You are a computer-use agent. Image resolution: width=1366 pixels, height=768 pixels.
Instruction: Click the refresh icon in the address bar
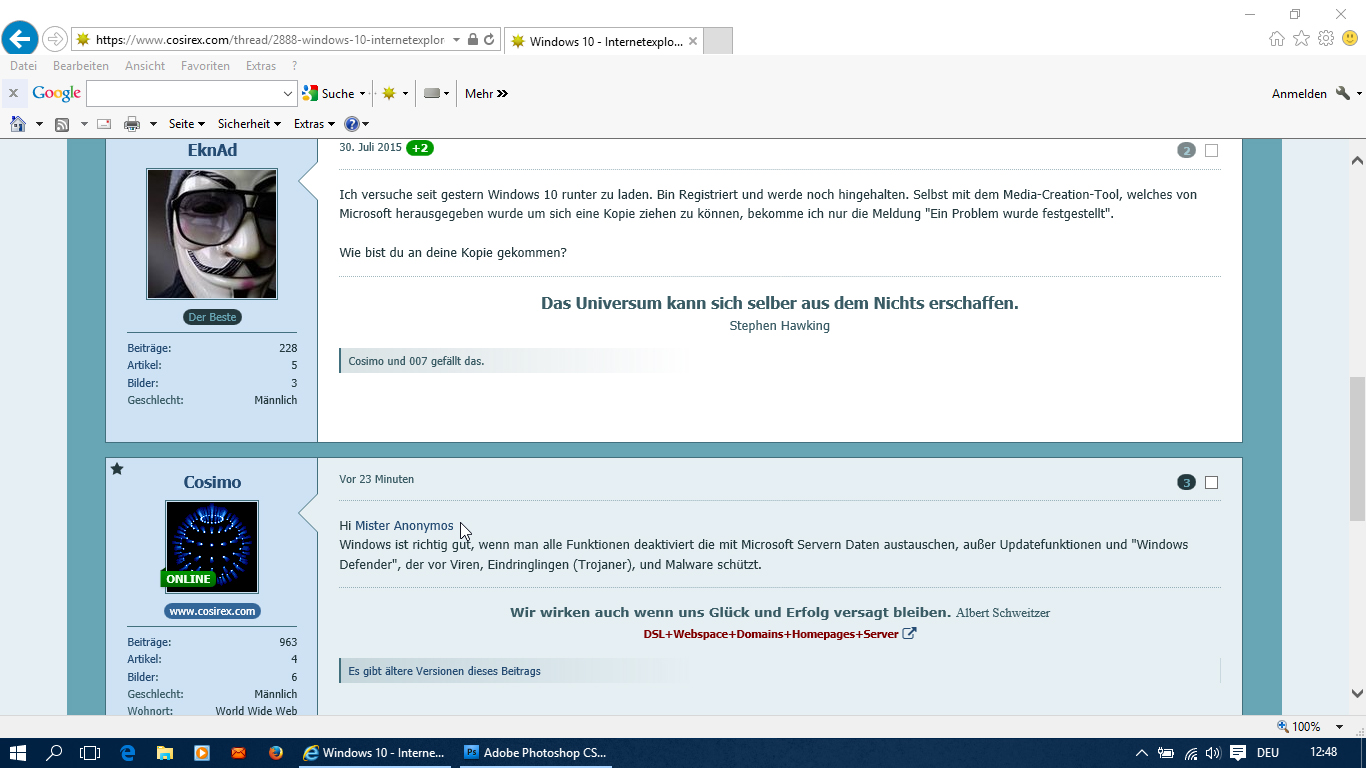[489, 40]
